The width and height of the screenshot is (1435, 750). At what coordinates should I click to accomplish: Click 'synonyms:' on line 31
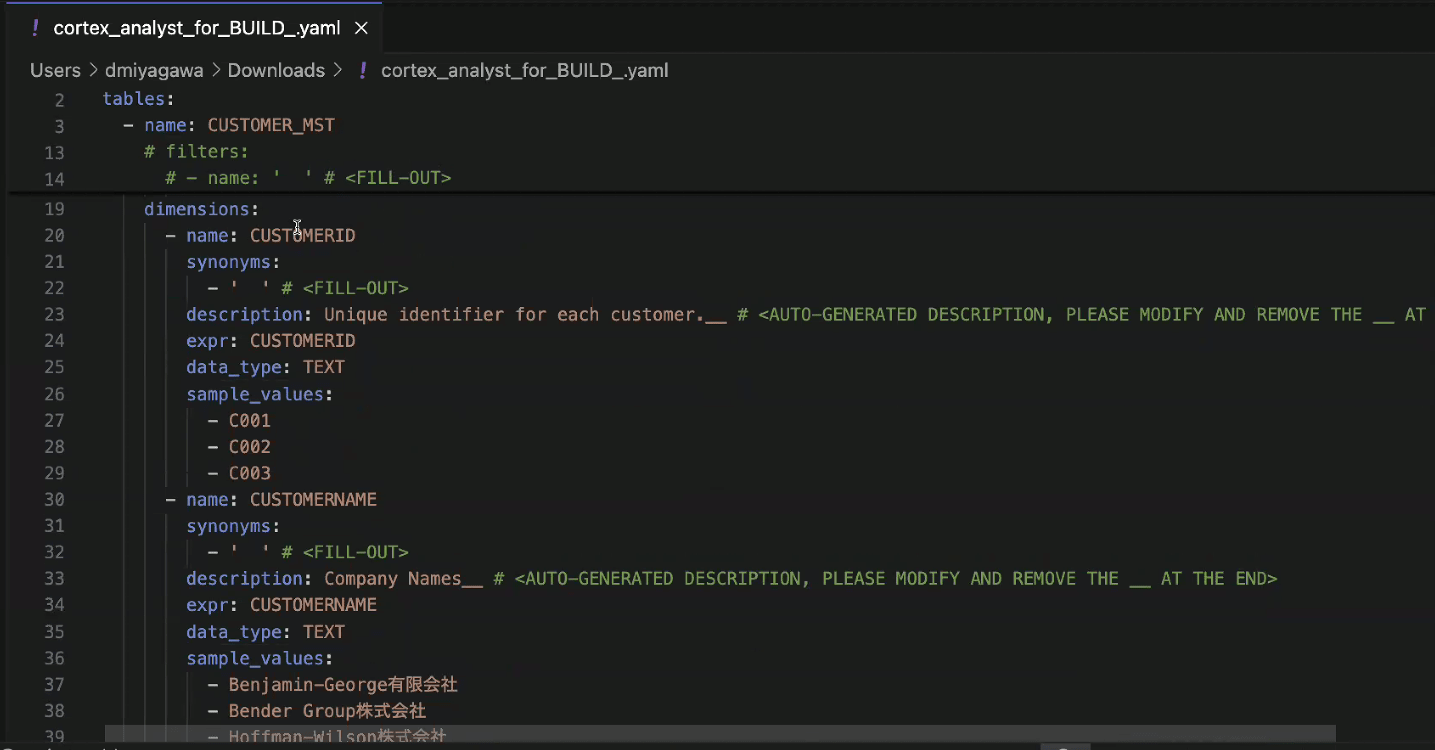[x=233, y=526]
